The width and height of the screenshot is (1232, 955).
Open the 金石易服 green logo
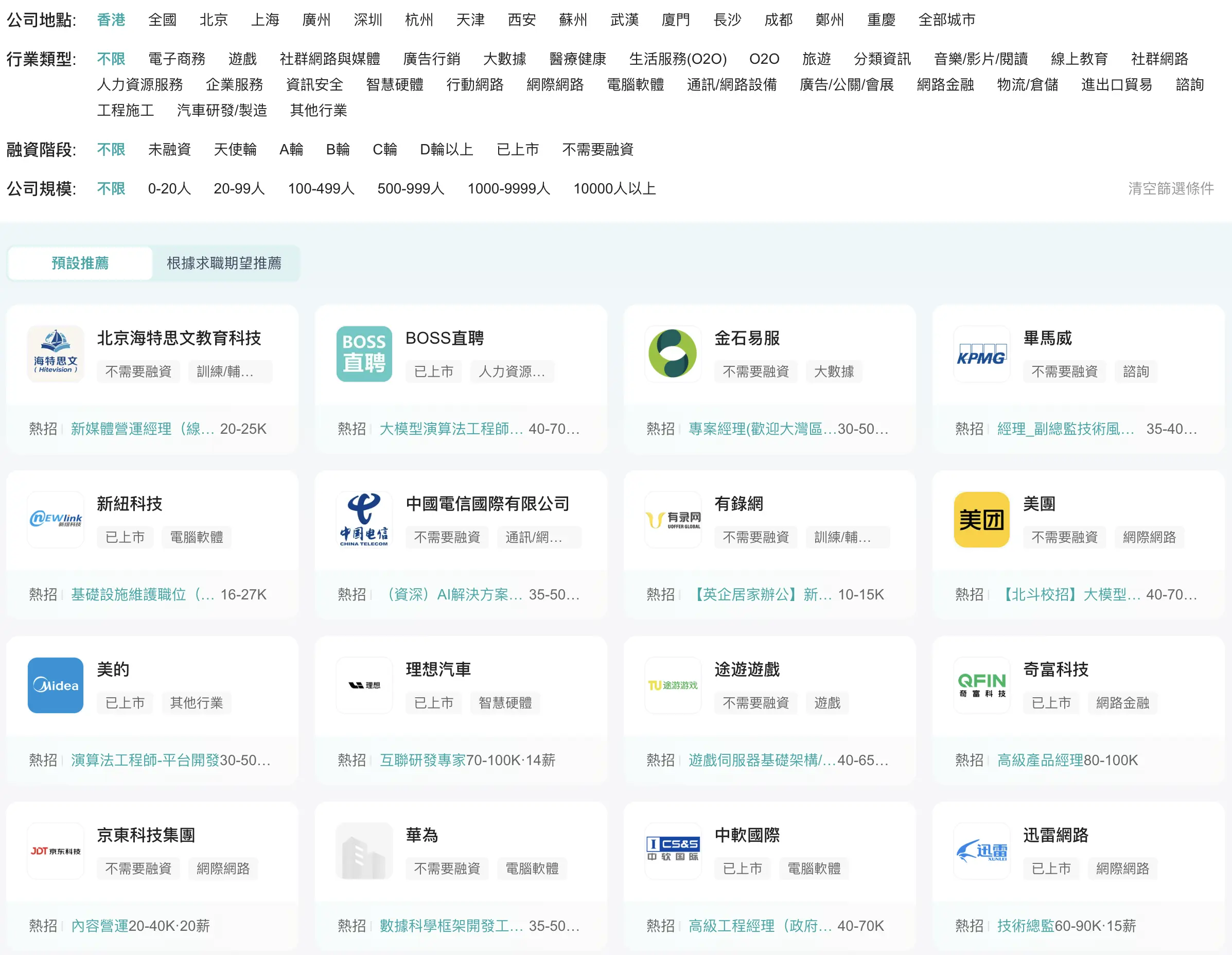coord(673,353)
